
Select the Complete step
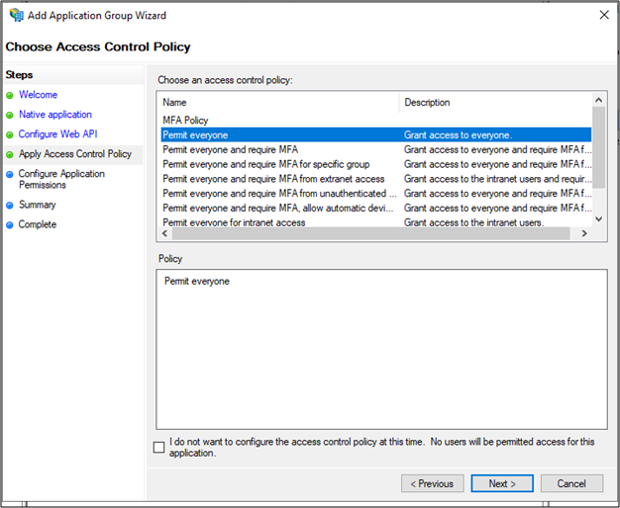38,225
